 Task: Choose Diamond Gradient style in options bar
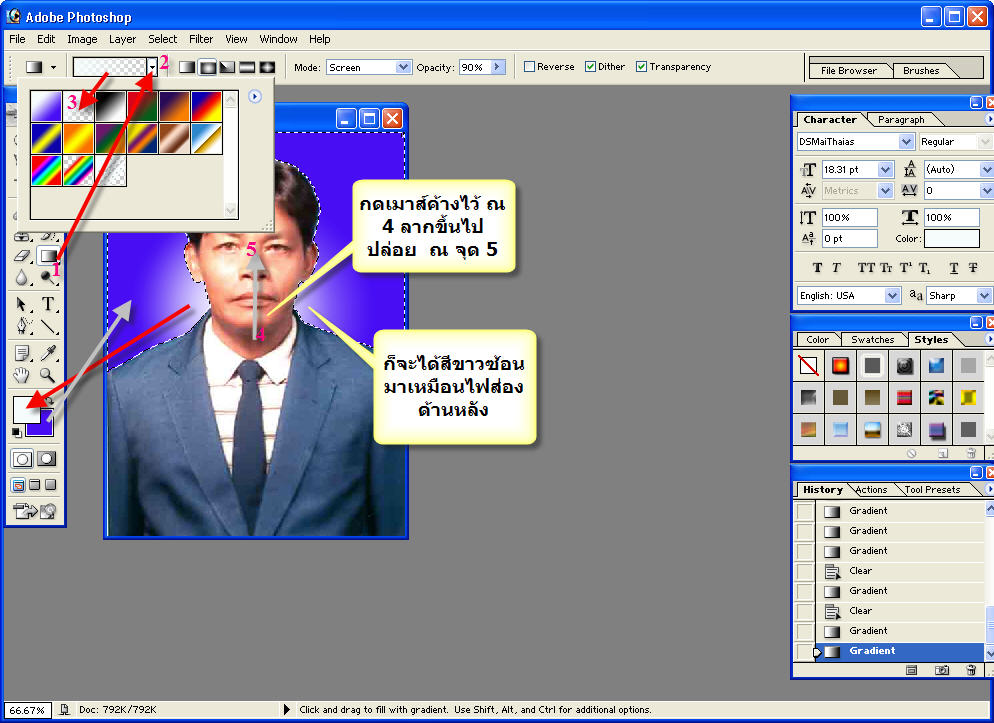[268, 67]
